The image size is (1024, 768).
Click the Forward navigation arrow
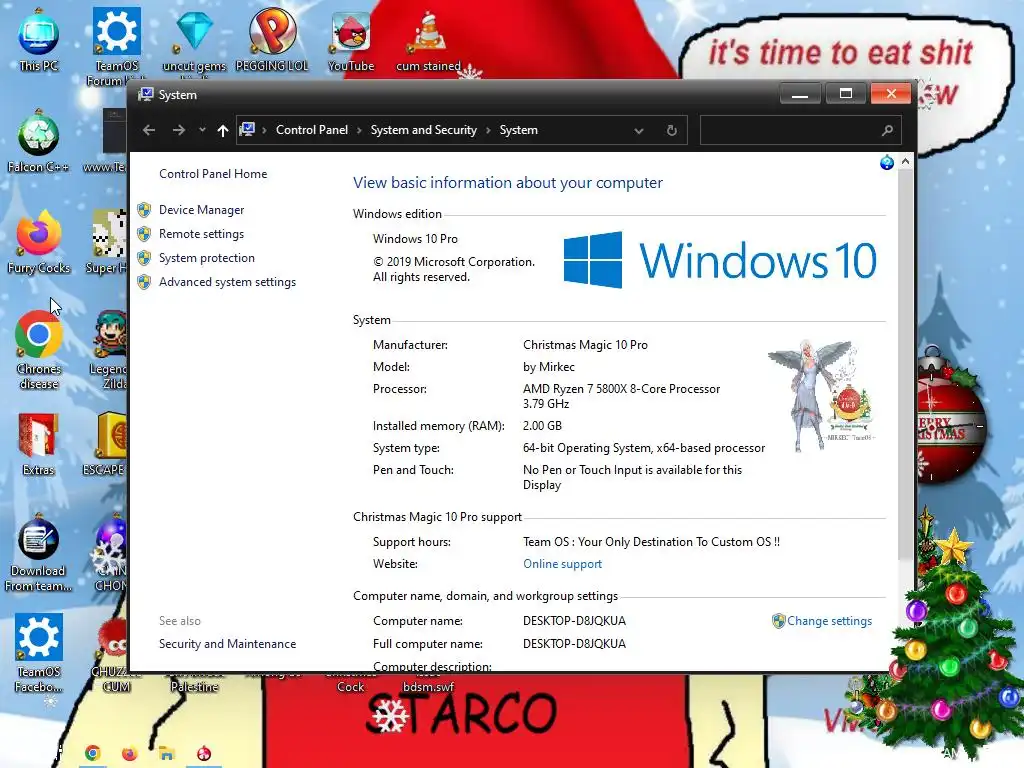point(178,130)
